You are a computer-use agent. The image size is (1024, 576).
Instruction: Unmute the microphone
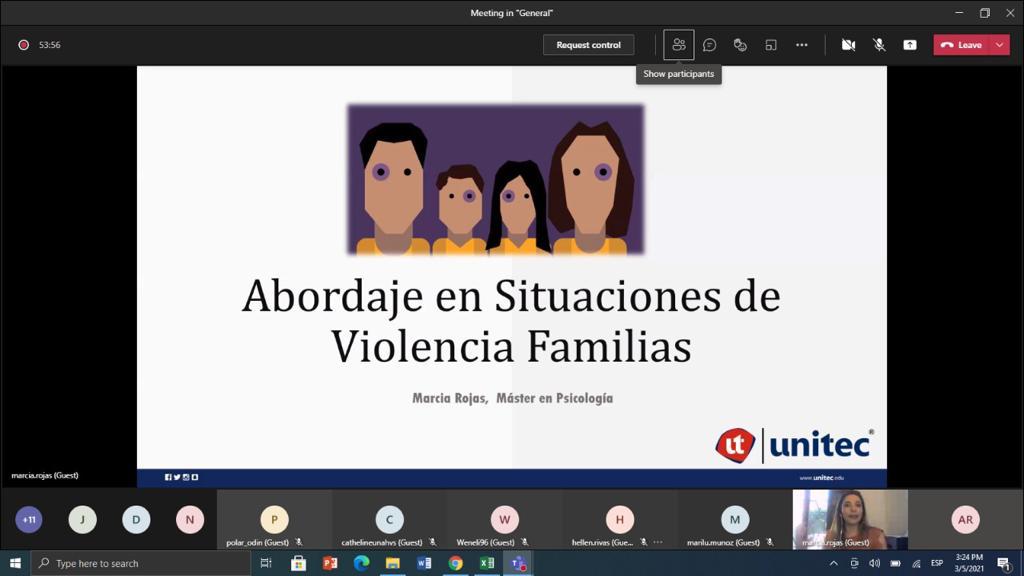coord(879,45)
